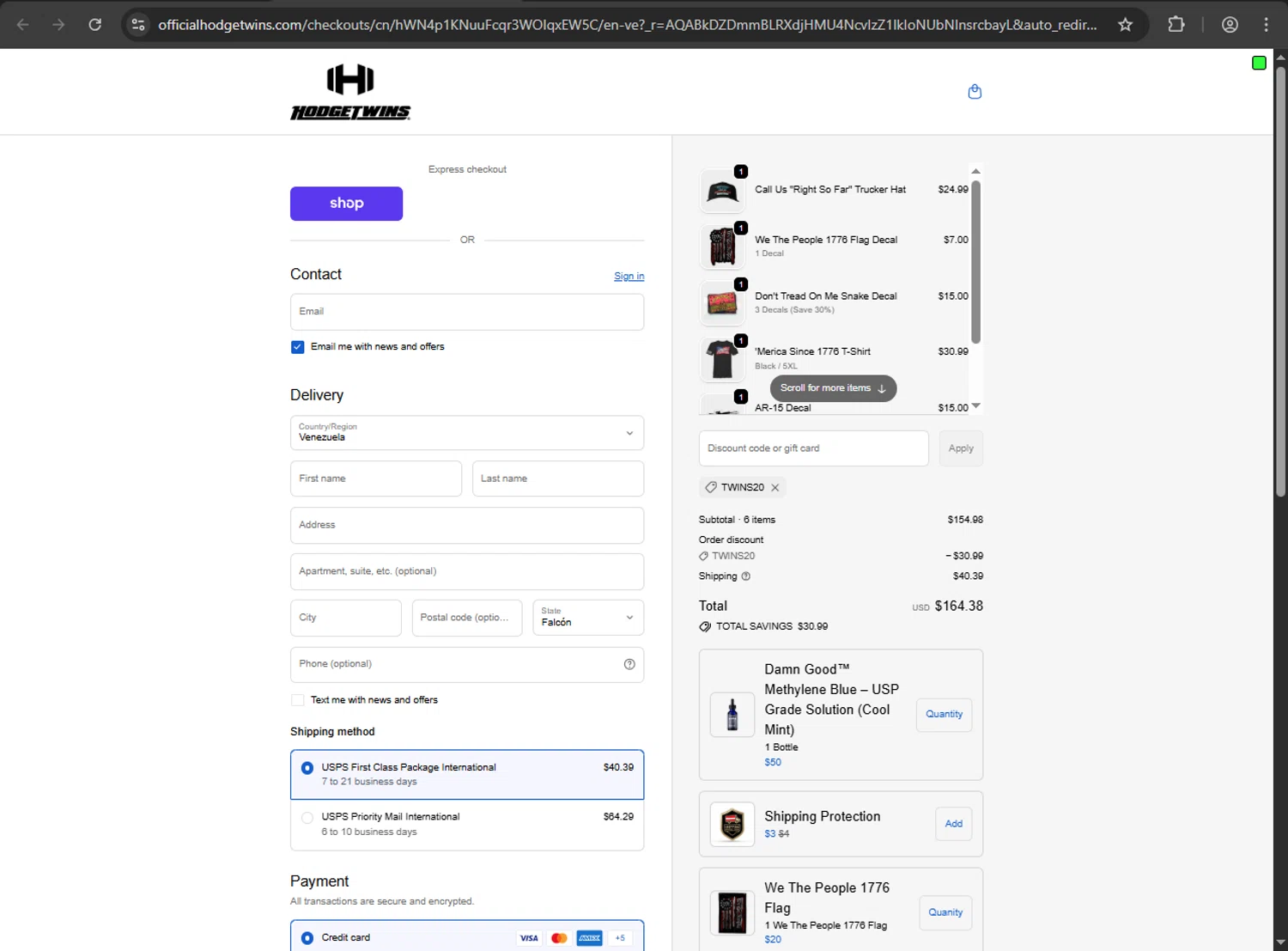Go back with the browser back arrow
Viewport: 1288px width, 951px height.
(x=23, y=24)
